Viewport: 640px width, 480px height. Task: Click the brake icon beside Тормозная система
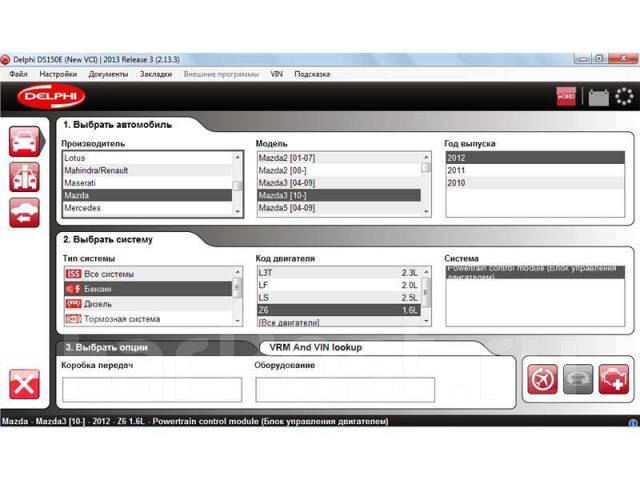click(x=73, y=319)
